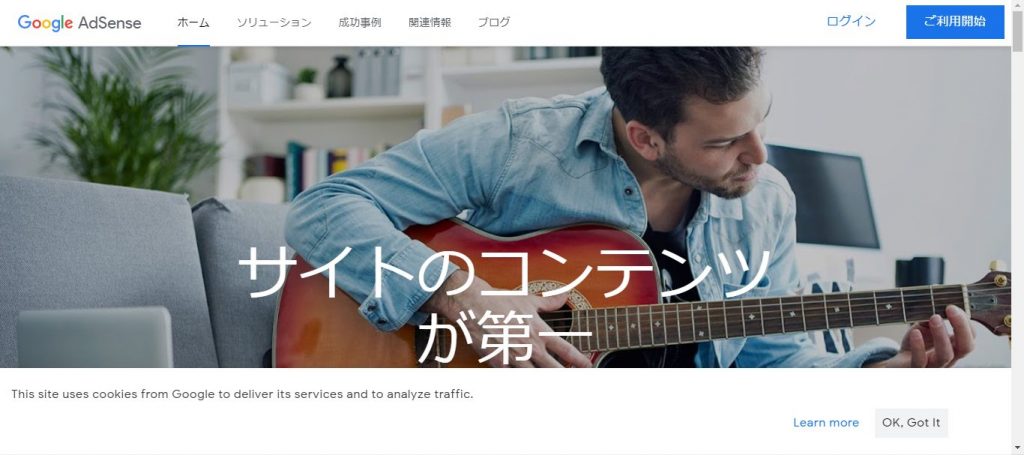Image resolution: width=1024 pixels, height=455 pixels.
Task: Click the empty scrollbar track below the thumb
Action: [1017, 248]
